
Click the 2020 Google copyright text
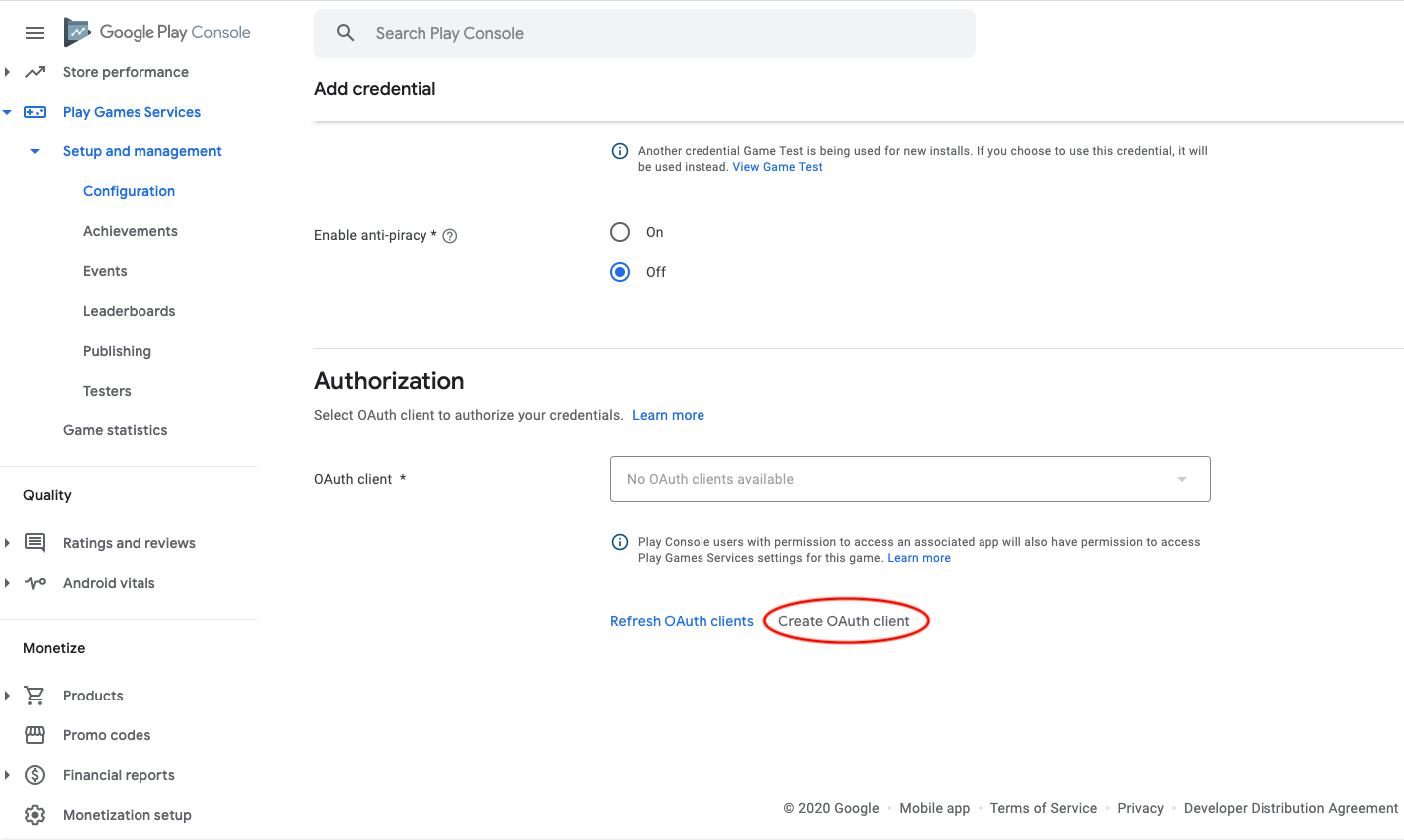[x=831, y=808]
